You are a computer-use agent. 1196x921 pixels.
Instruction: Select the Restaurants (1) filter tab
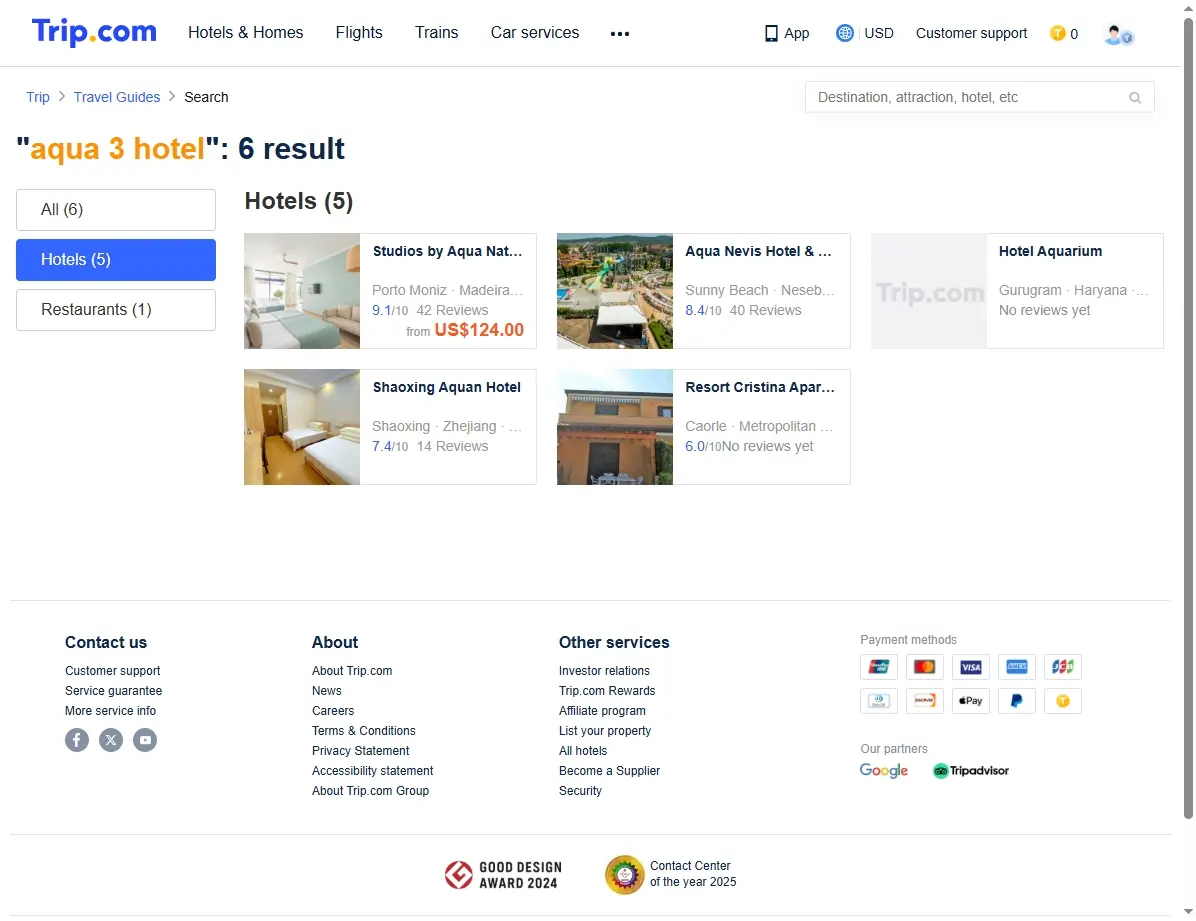pyautogui.click(x=116, y=310)
